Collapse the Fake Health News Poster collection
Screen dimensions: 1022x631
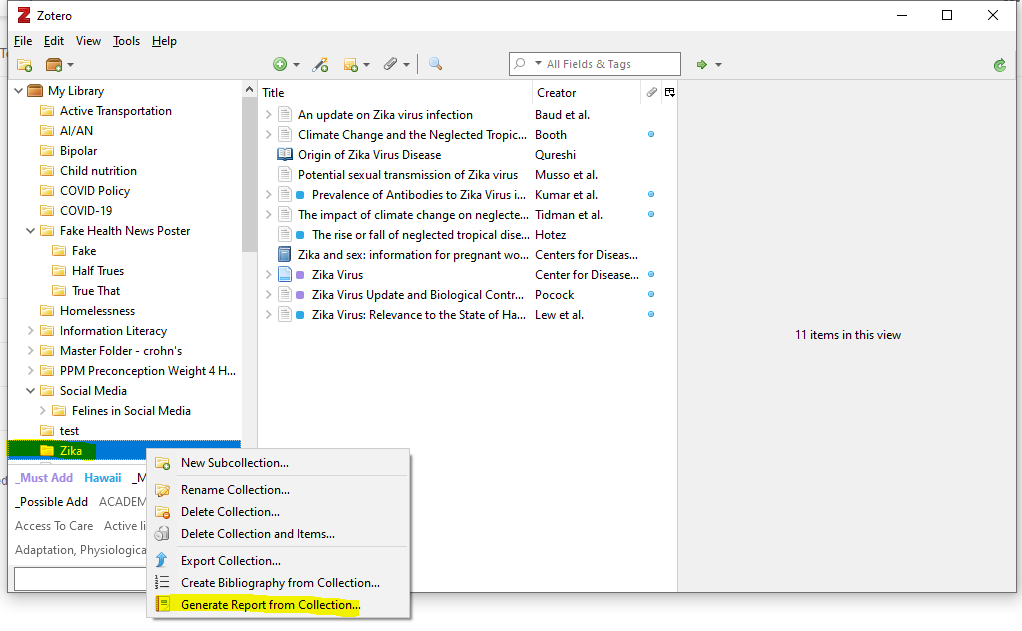tap(30, 231)
